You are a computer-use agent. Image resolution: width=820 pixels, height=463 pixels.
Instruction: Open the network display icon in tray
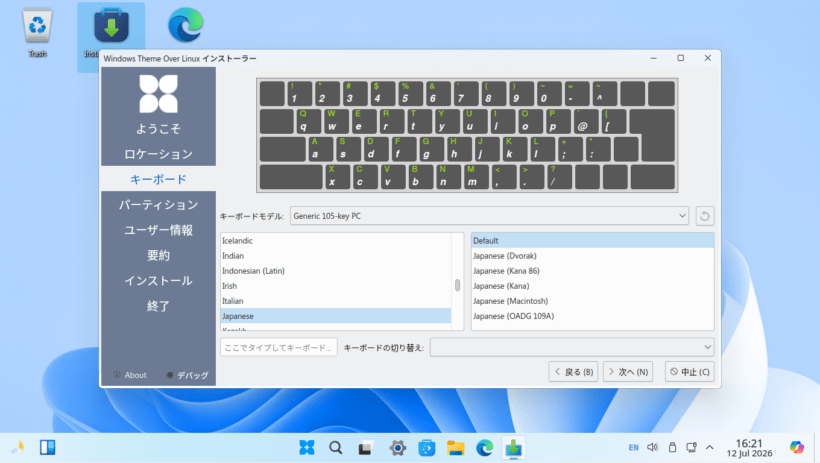(x=691, y=447)
